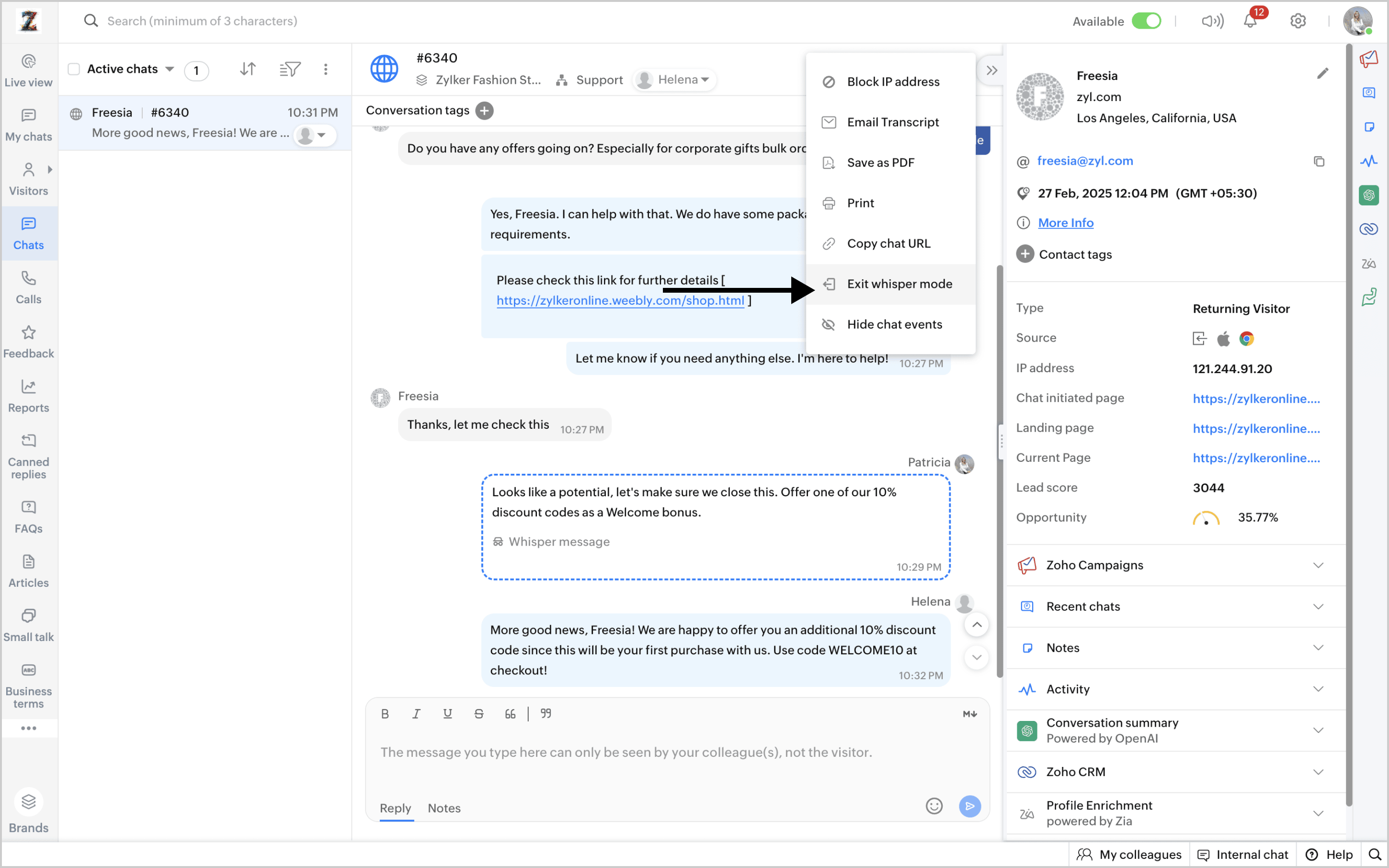This screenshot has height=868, width=1389.
Task: Toggle the Available status switch
Action: click(x=1146, y=21)
